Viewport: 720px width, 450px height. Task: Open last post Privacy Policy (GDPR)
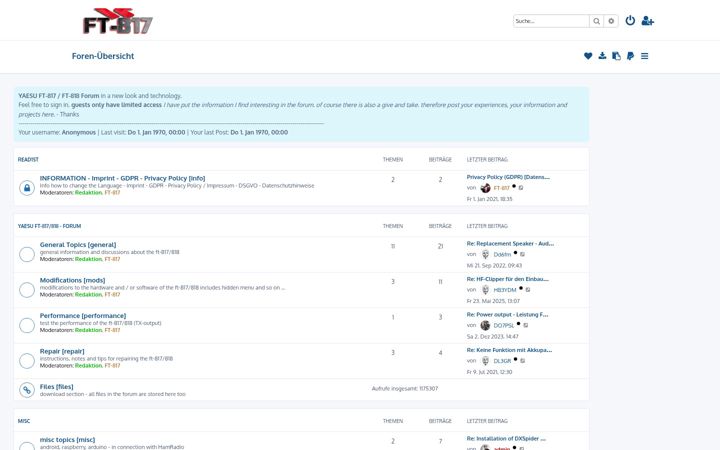(x=508, y=177)
